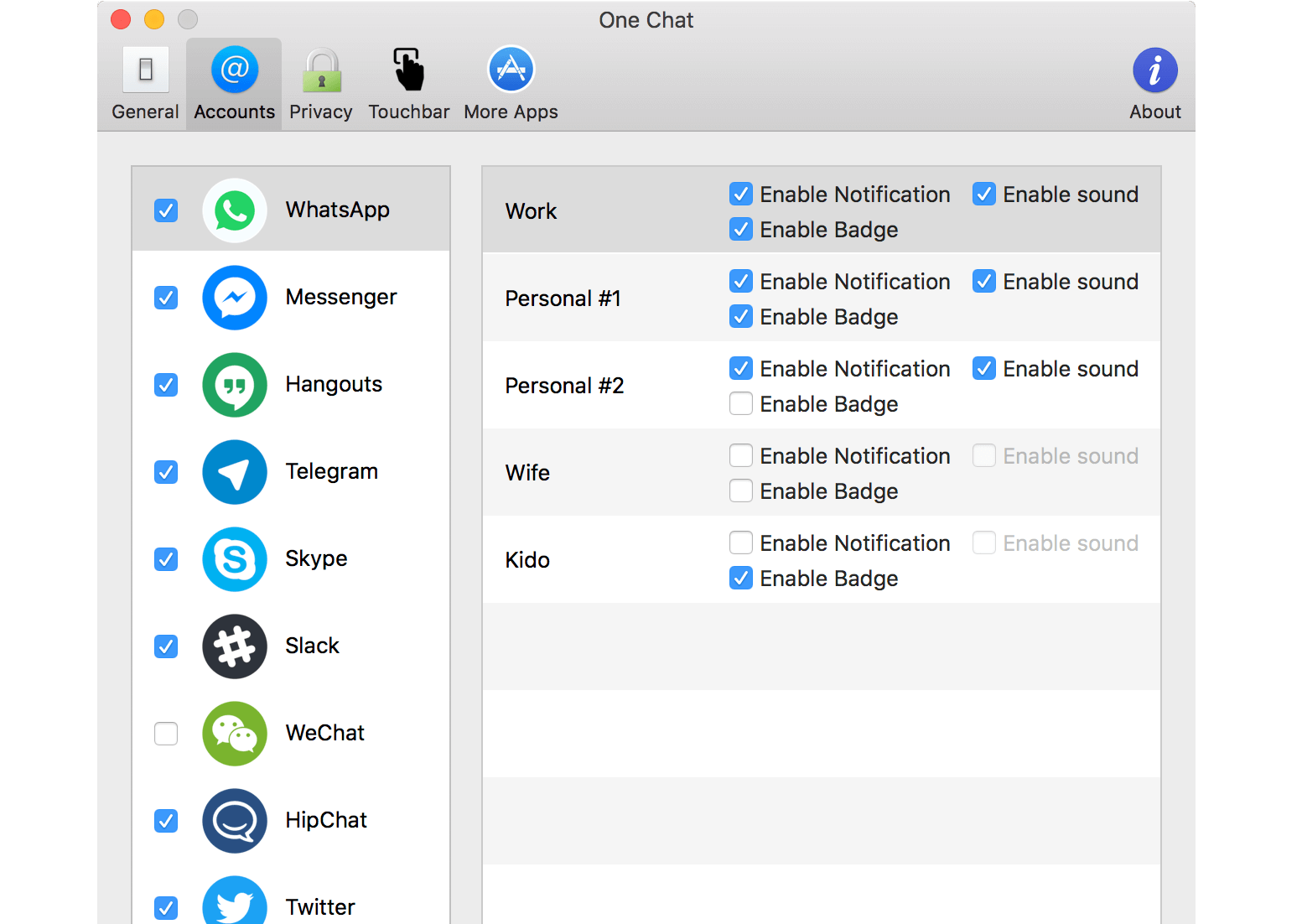Uncheck the Telegram service checkbox
Viewport: 1302px width, 924px height.
click(x=166, y=472)
